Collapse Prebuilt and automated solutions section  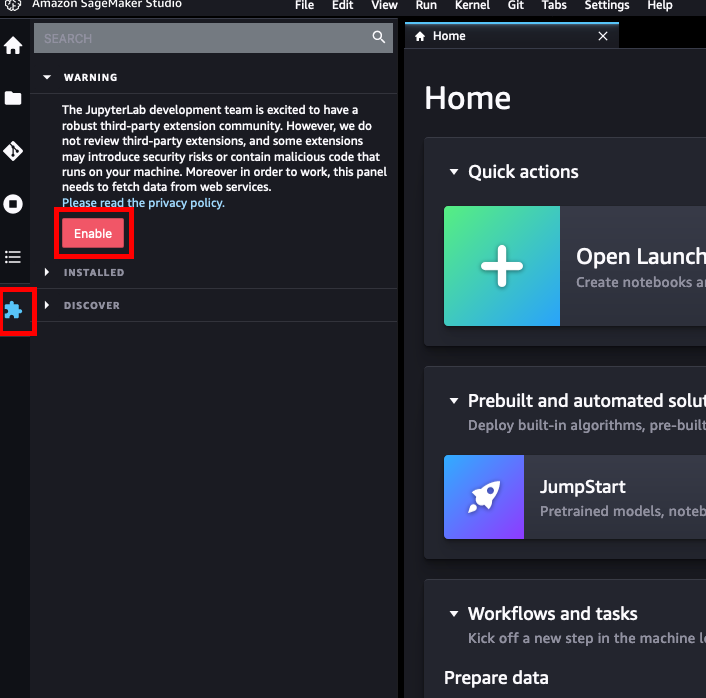[x=454, y=400]
